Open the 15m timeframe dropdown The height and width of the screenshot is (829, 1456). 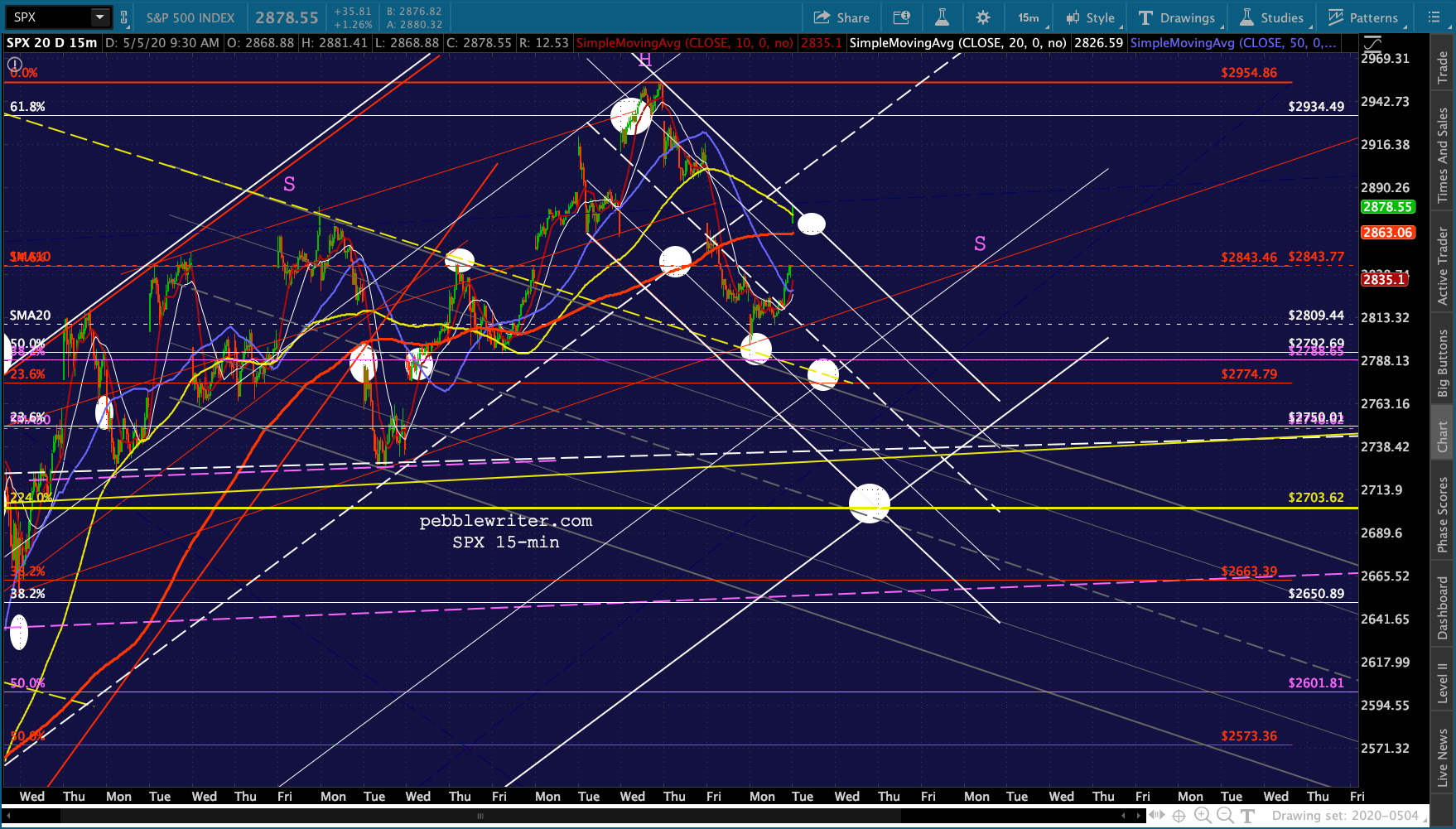point(1029,17)
